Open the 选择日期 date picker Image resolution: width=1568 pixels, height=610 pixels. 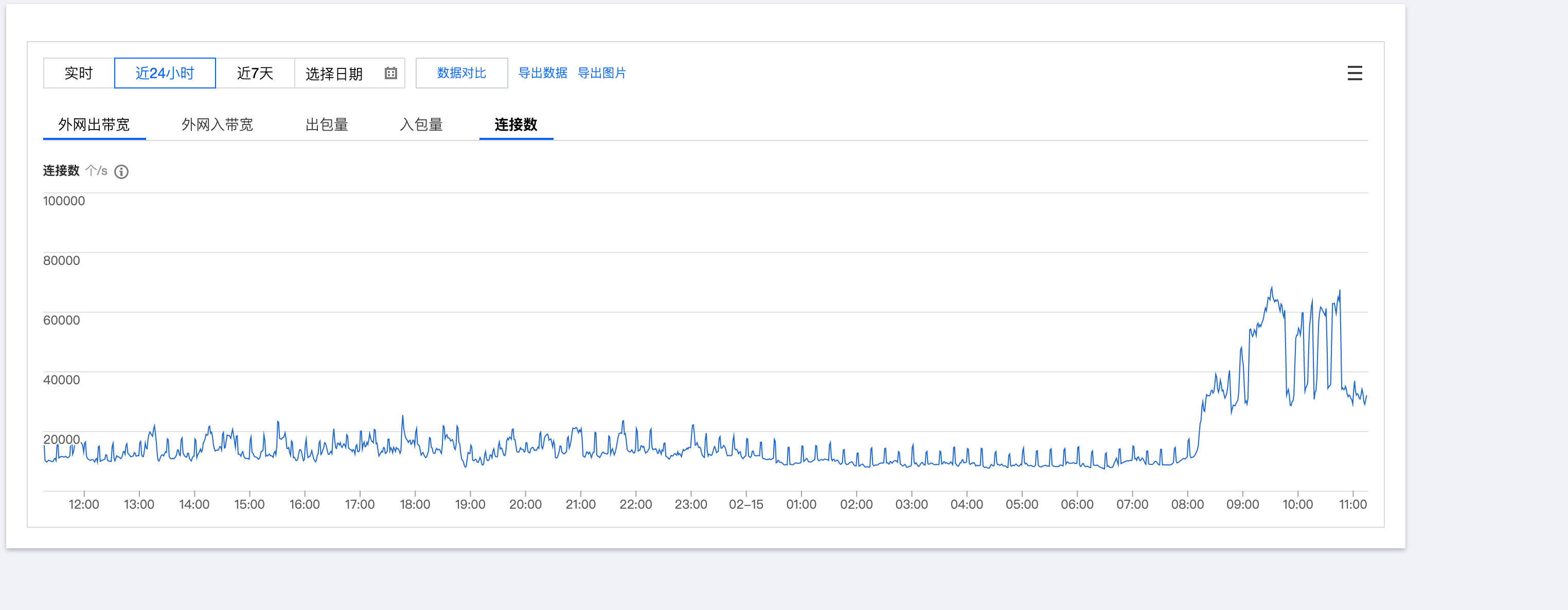[335, 73]
